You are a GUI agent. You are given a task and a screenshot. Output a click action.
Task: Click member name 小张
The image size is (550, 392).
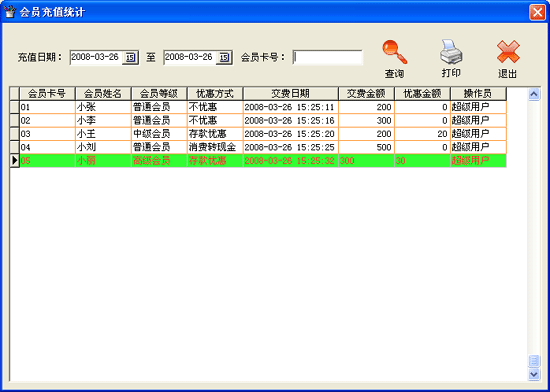tap(103, 107)
